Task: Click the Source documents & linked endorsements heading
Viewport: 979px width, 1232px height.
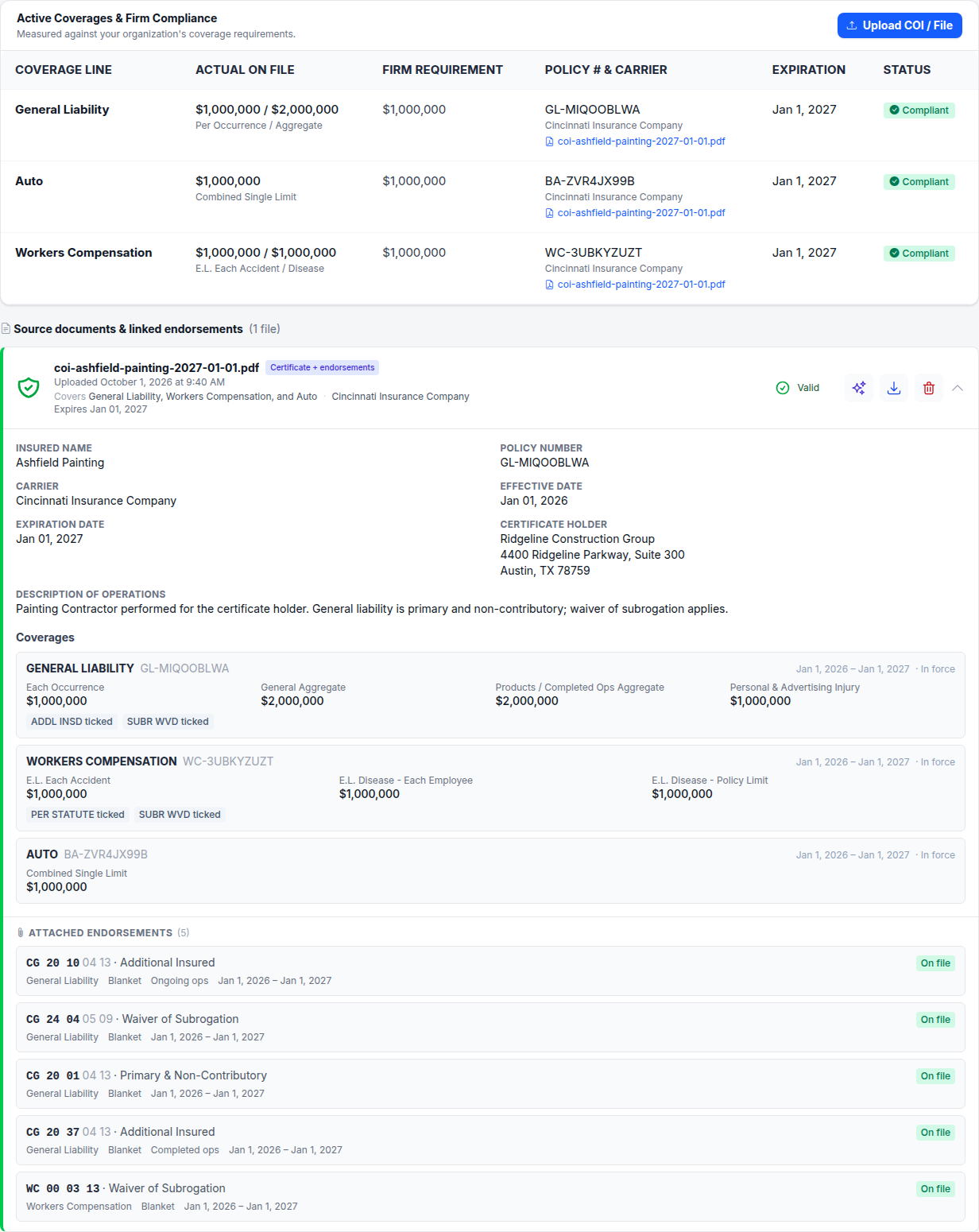Action: point(129,329)
